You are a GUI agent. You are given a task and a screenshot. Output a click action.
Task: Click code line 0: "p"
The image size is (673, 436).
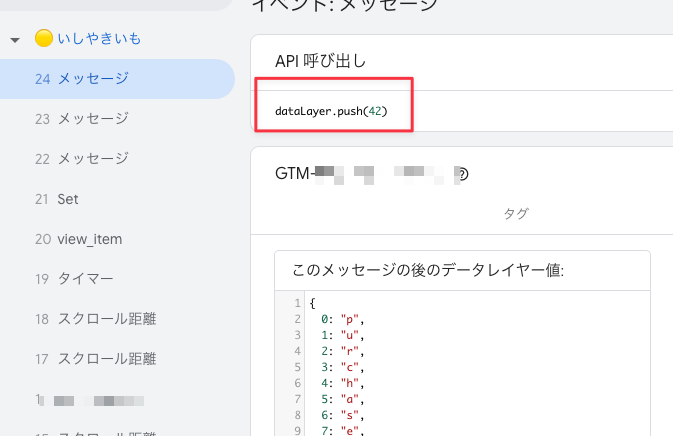point(343,319)
